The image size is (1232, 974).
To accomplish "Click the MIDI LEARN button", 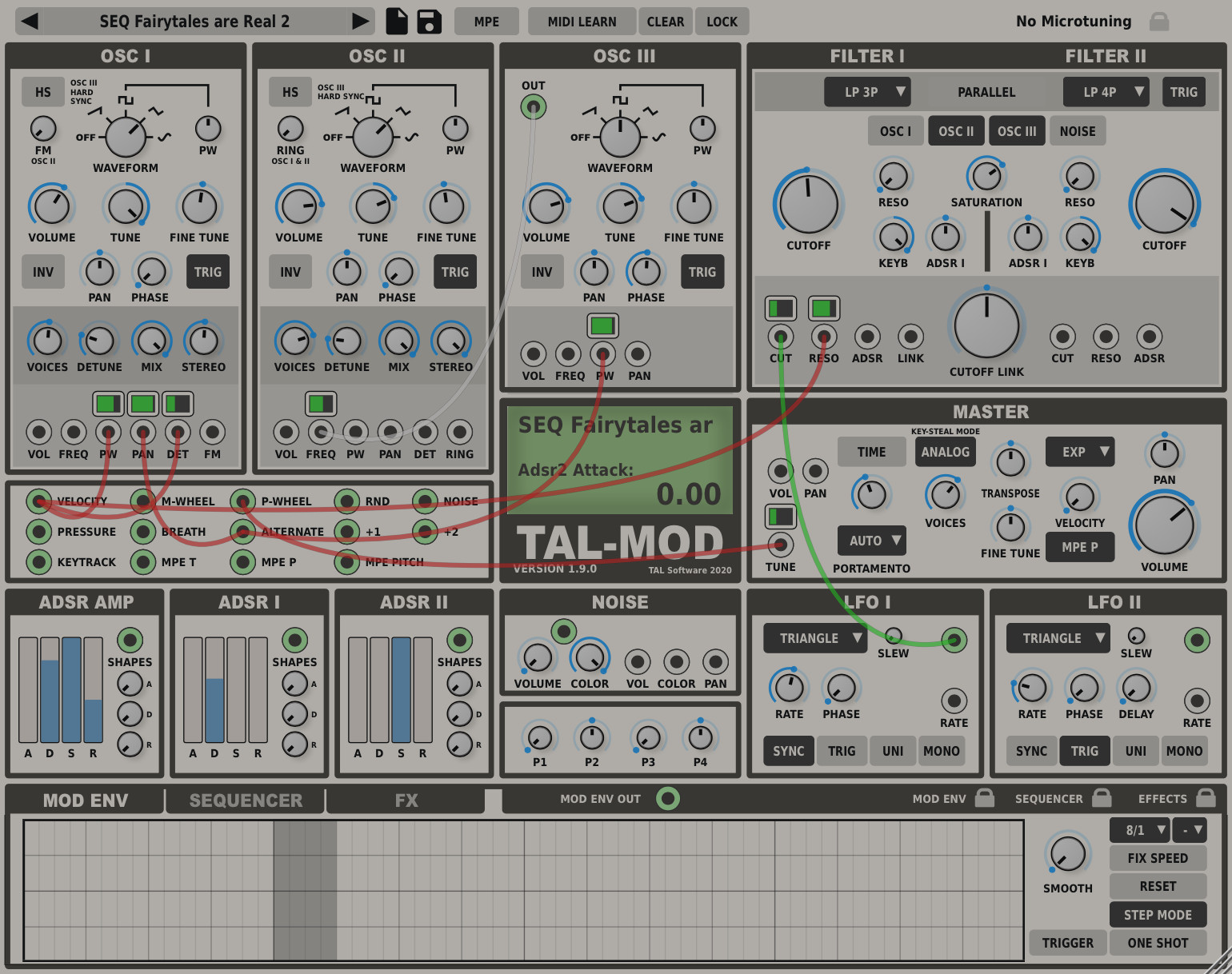I will (582, 21).
